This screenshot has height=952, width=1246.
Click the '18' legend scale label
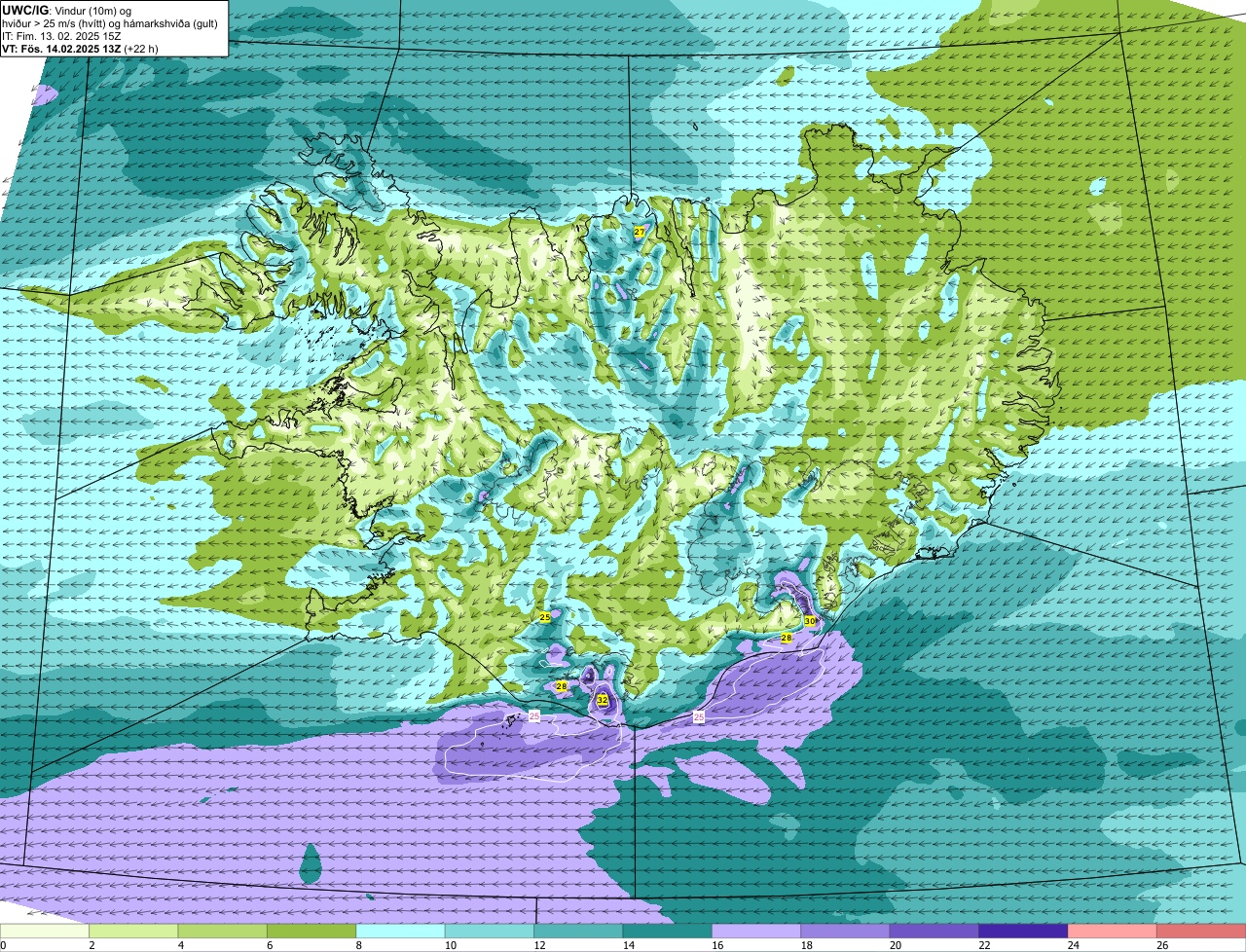tap(805, 945)
